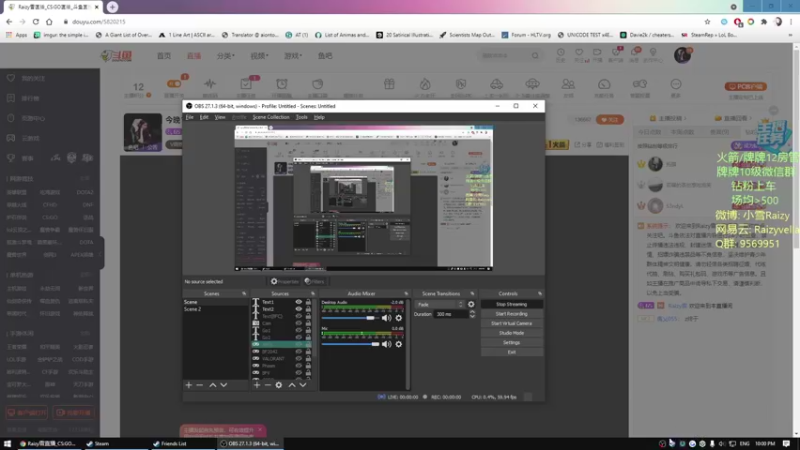Open the OBS View menu

tap(220, 117)
